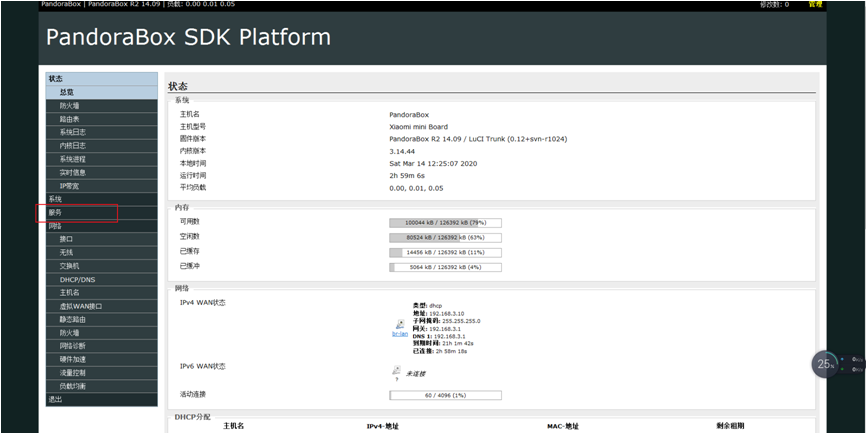Screen dimensions: 867x434
Task: Click the 活动连接 progress bar
Action: coord(445,395)
